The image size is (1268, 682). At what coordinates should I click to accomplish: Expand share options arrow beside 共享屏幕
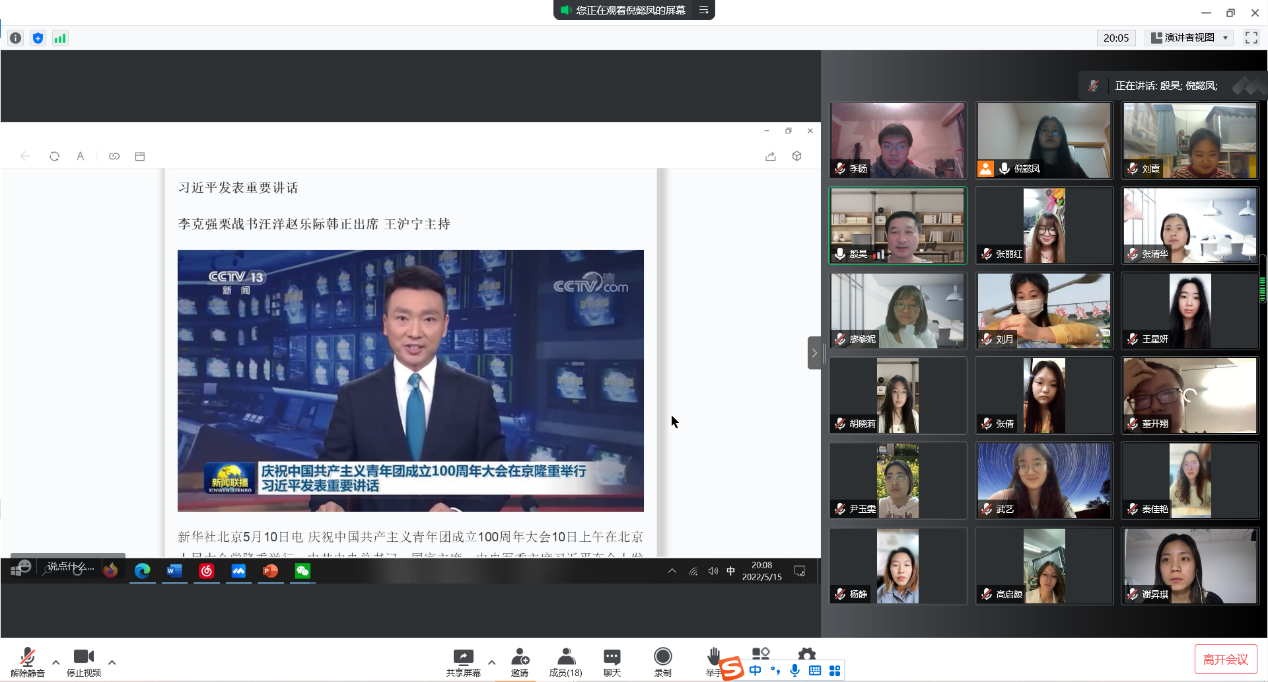[x=491, y=662]
